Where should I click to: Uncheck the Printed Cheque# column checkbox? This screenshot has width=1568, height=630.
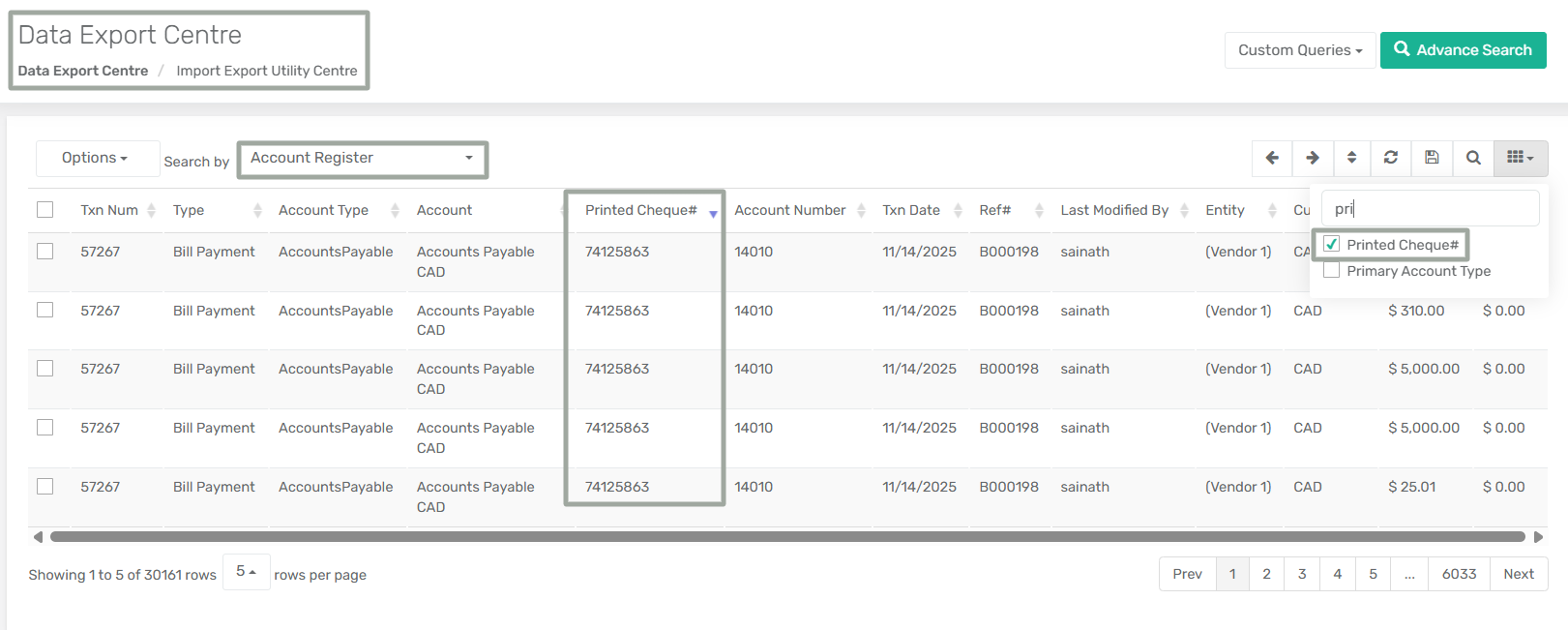tap(1332, 245)
